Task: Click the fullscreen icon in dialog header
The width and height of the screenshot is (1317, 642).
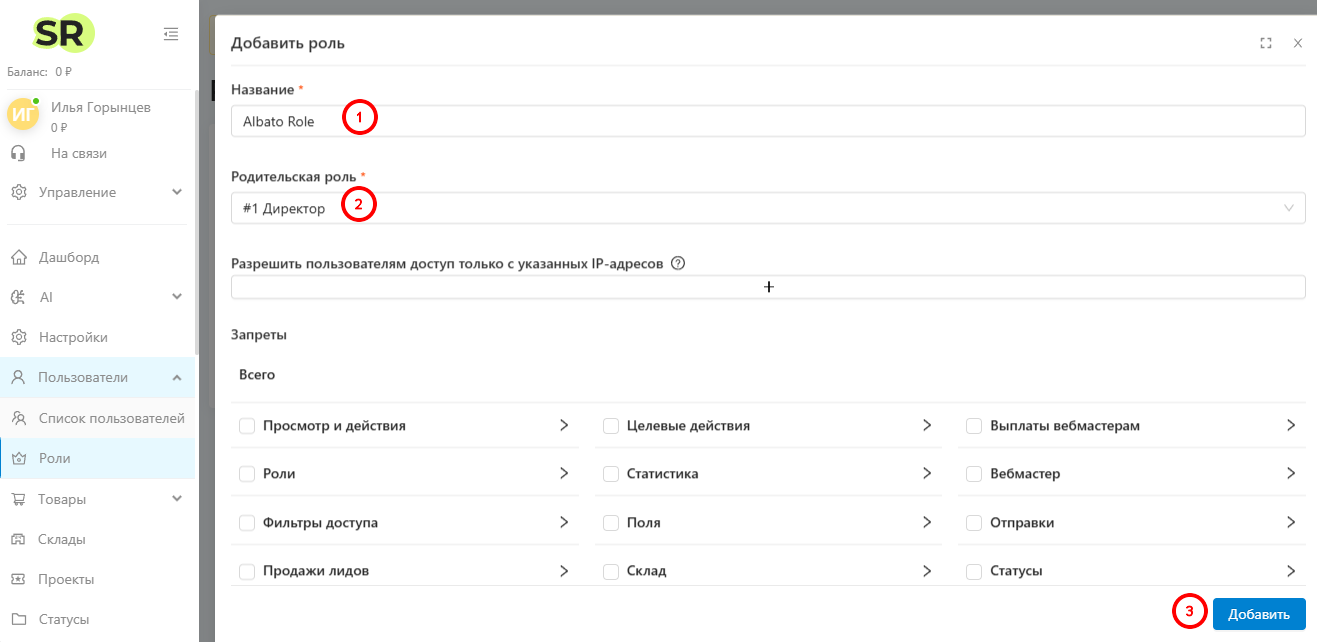Action: pos(1266,43)
